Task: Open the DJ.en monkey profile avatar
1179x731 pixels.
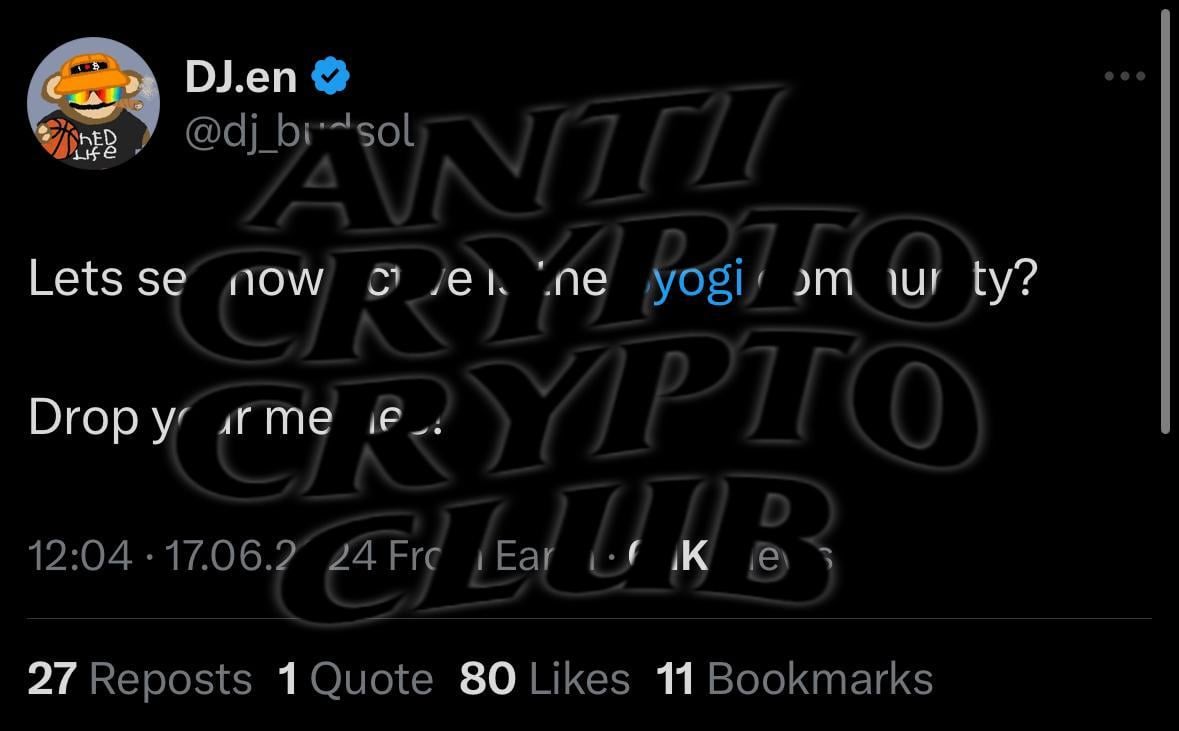Action: click(x=93, y=103)
